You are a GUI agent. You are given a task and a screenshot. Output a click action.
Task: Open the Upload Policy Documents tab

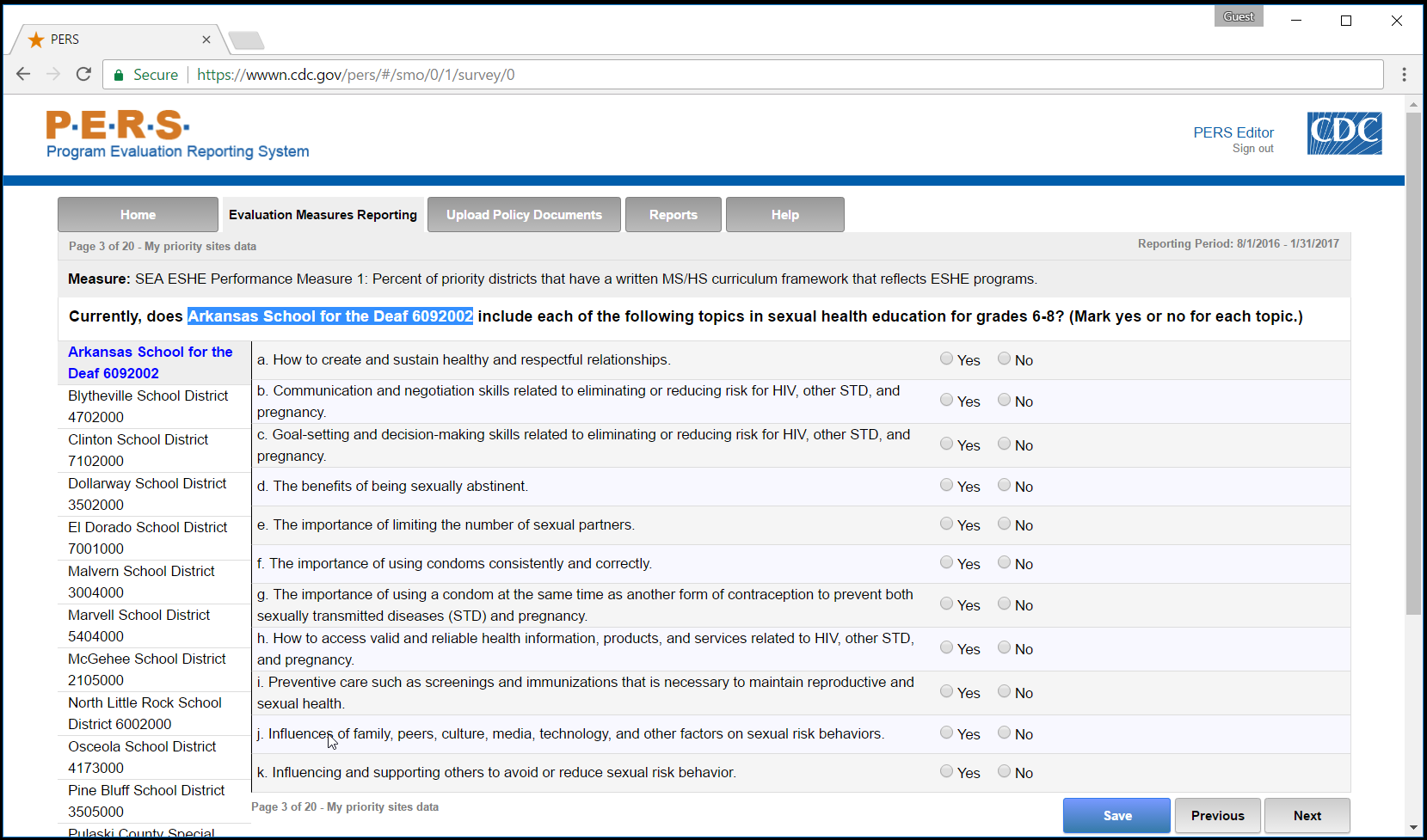click(x=524, y=215)
